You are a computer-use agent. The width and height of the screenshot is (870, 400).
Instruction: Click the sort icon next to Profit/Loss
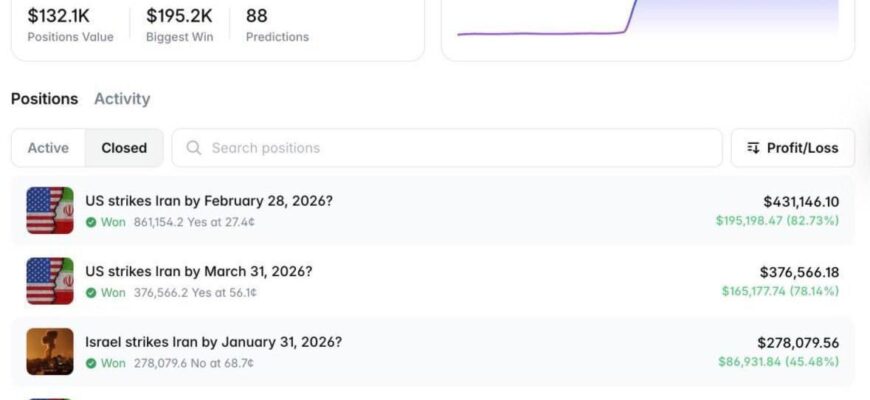pyautogui.click(x=753, y=148)
